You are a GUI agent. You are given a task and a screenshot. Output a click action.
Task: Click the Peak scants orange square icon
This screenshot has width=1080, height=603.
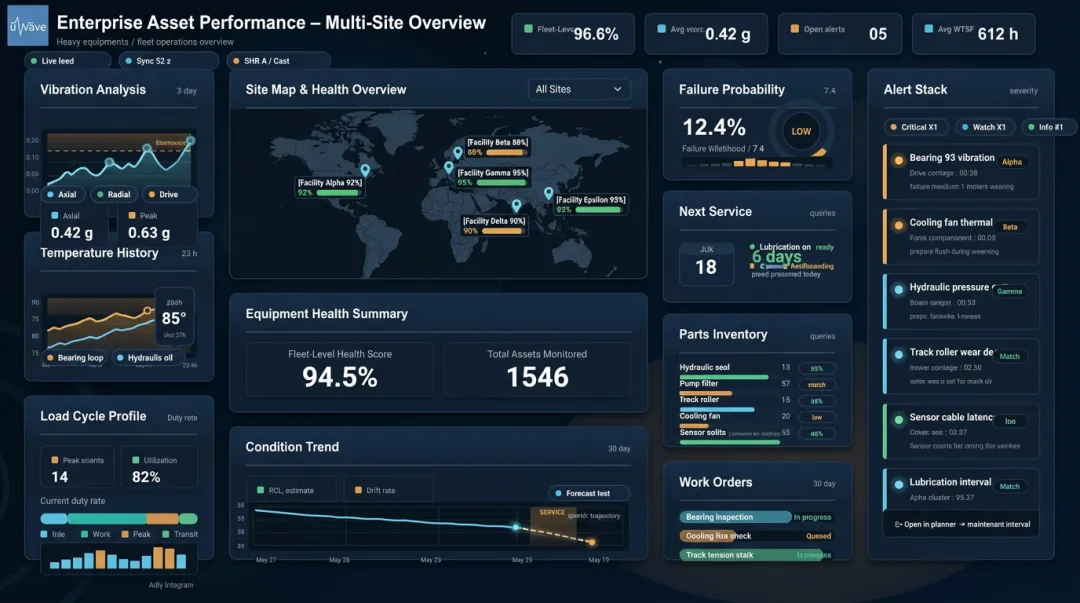click(54, 460)
